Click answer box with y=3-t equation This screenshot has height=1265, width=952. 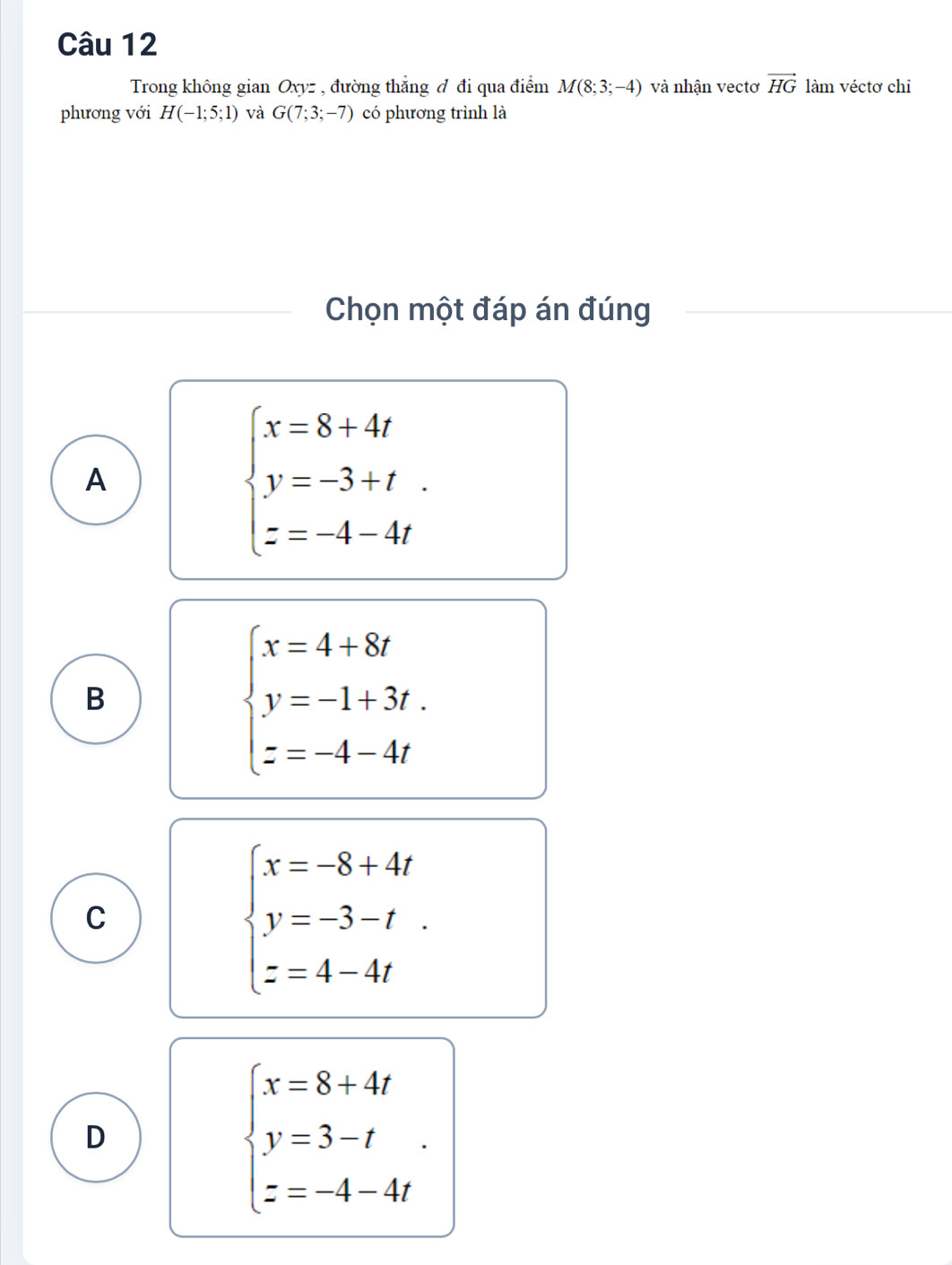(x=311, y=1137)
